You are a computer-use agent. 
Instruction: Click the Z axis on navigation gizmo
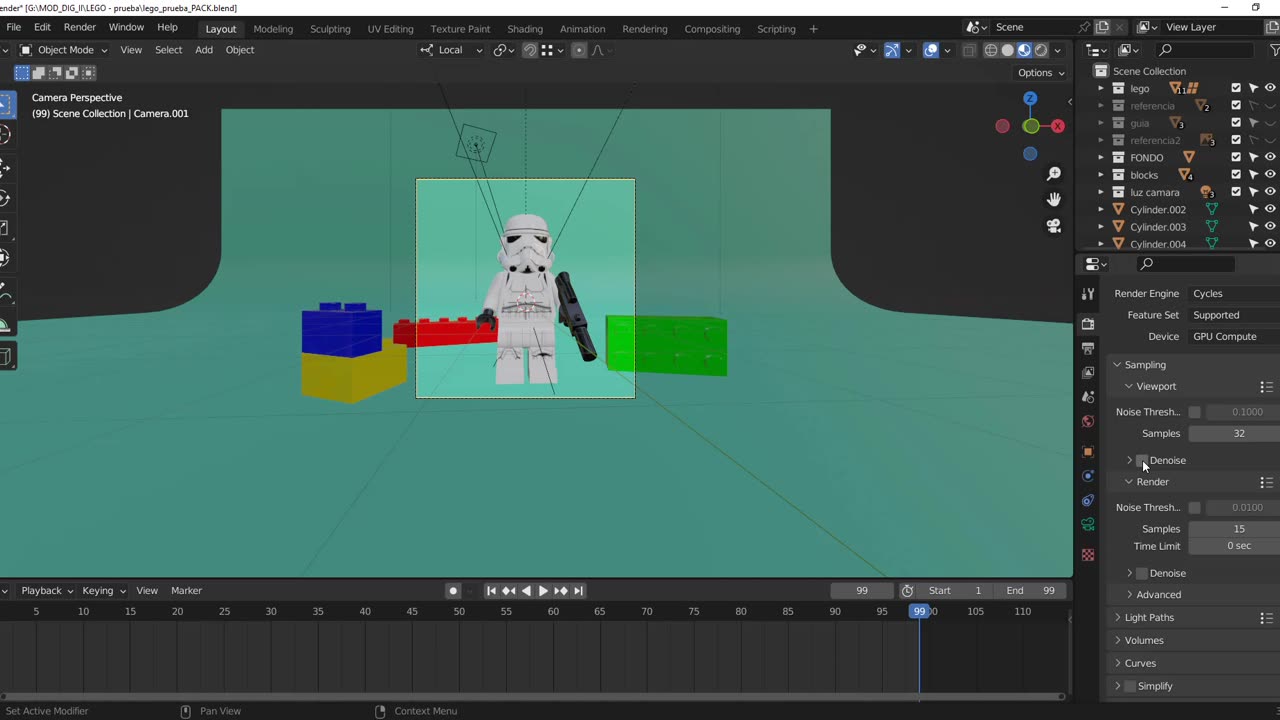point(1030,98)
